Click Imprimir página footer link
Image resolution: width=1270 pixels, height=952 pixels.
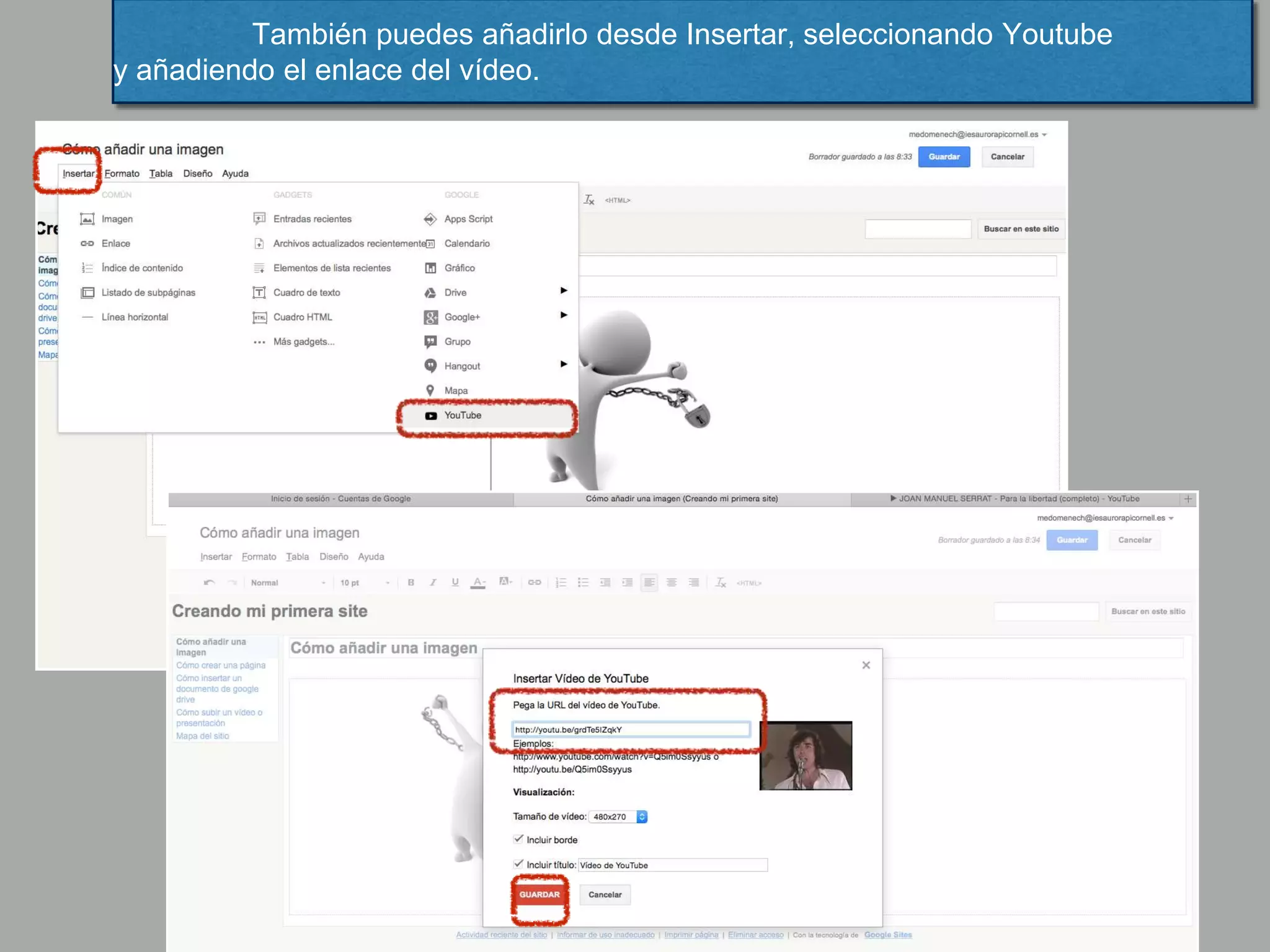[691, 935]
